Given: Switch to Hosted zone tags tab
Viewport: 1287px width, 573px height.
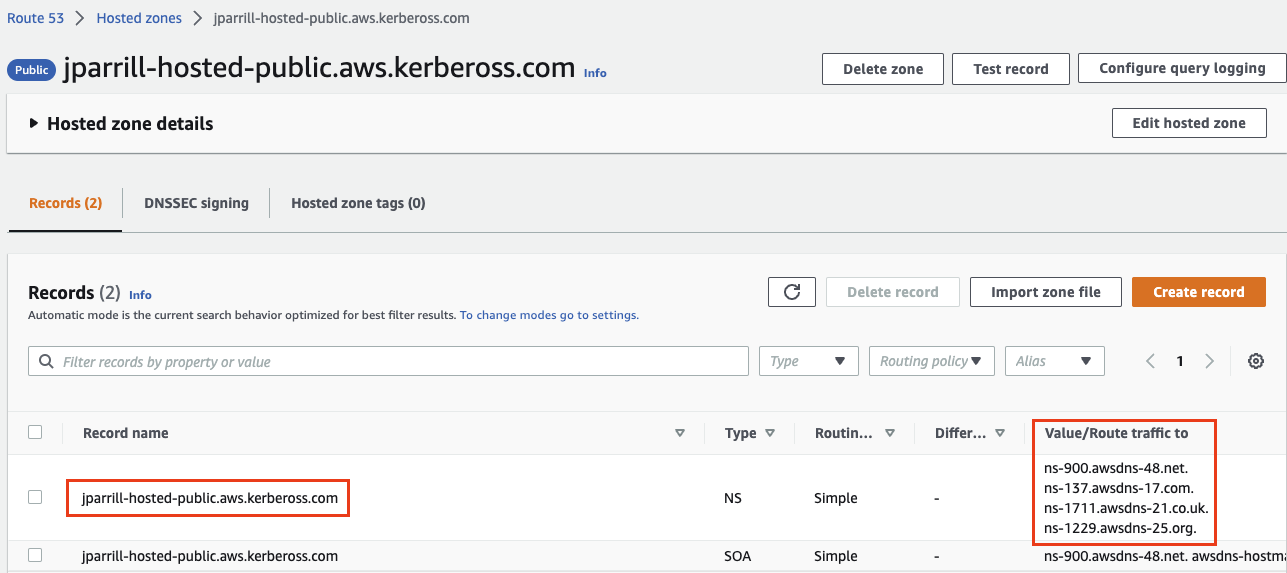Looking at the screenshot, I should pyautogui.click(x=358, y=203).
